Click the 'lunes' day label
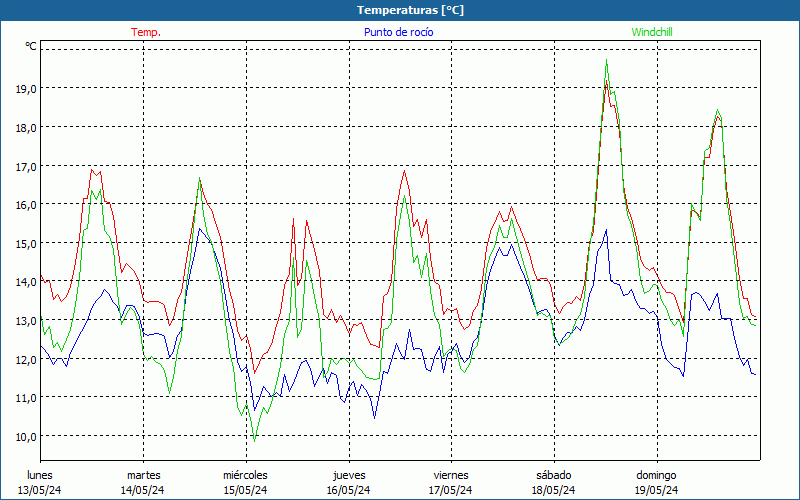 coord(40,475)
